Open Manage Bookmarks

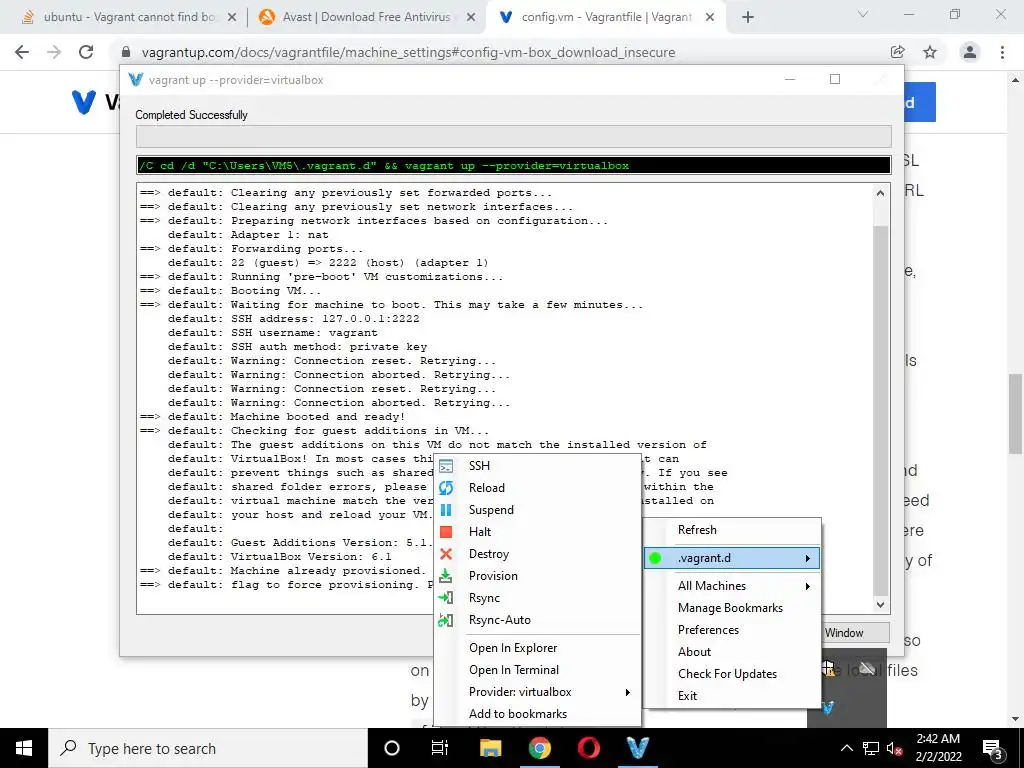click(x=732, y=608)
